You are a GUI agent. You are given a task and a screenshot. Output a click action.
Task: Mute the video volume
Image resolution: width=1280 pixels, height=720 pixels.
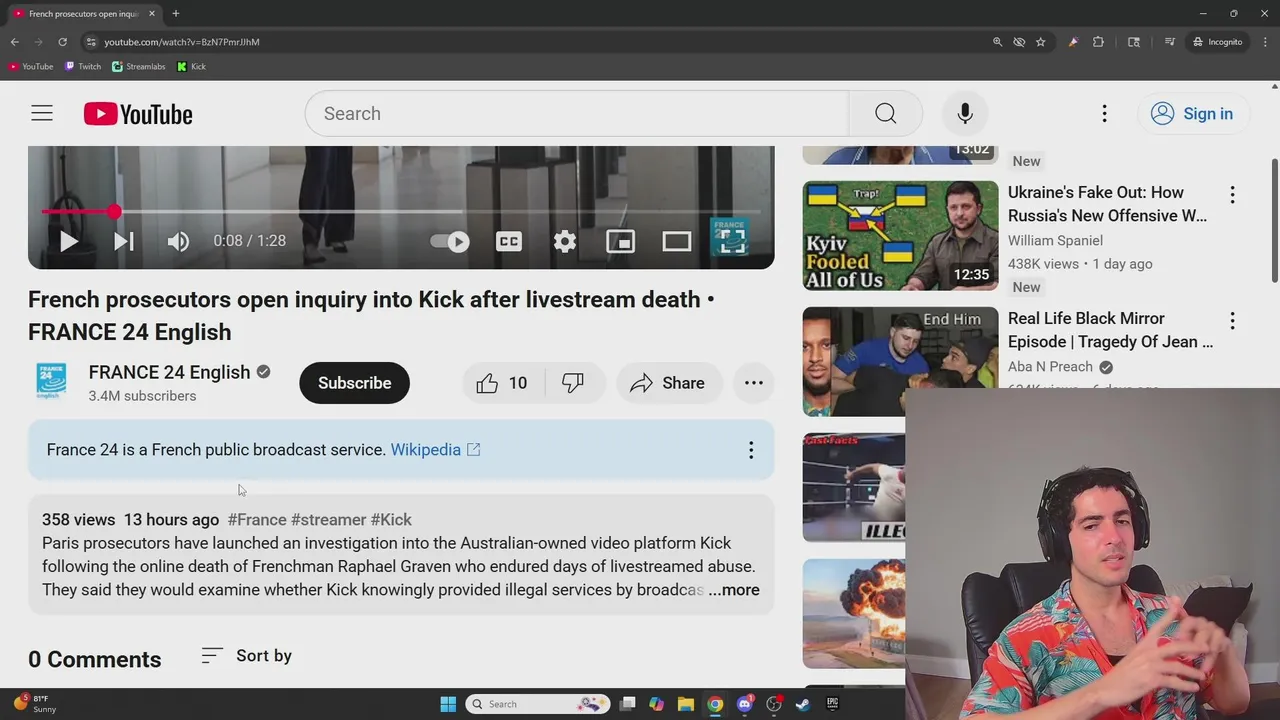[178, 241]
